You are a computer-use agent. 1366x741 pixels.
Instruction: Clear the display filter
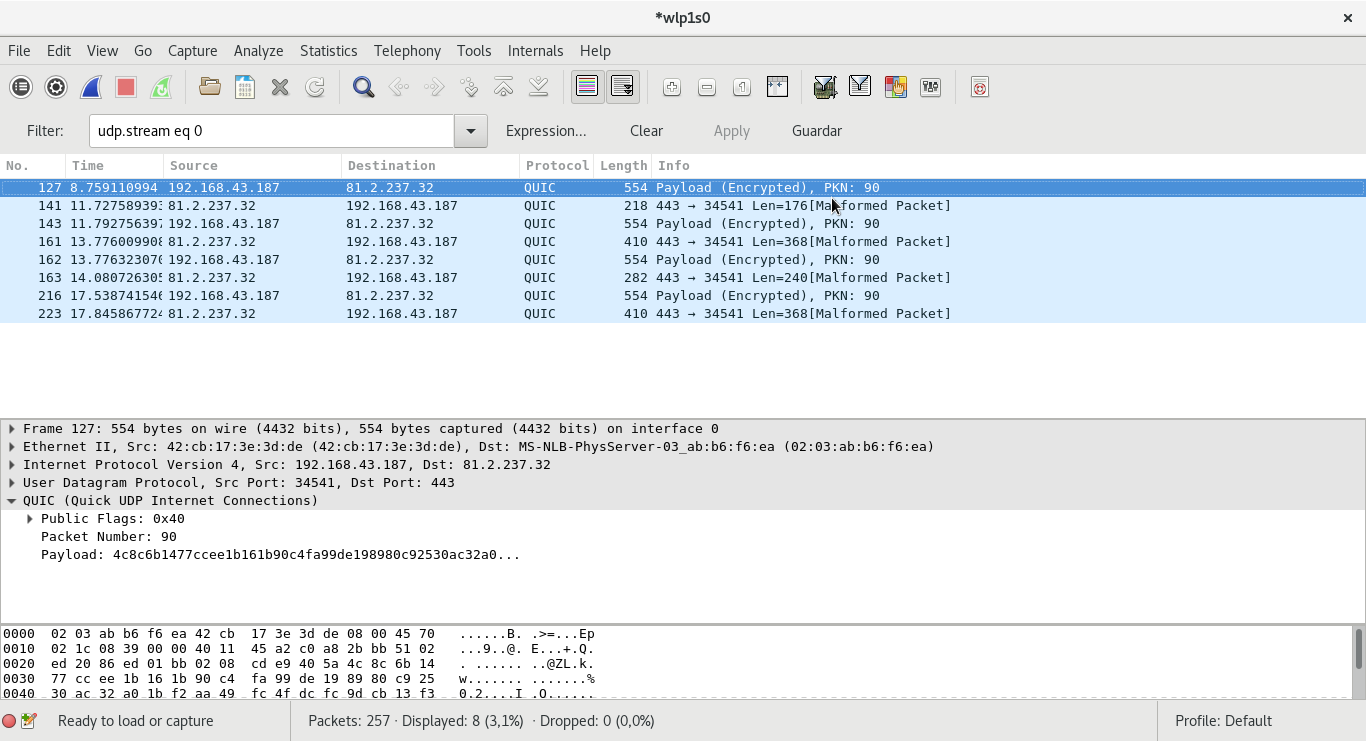(x=646, y=131)
